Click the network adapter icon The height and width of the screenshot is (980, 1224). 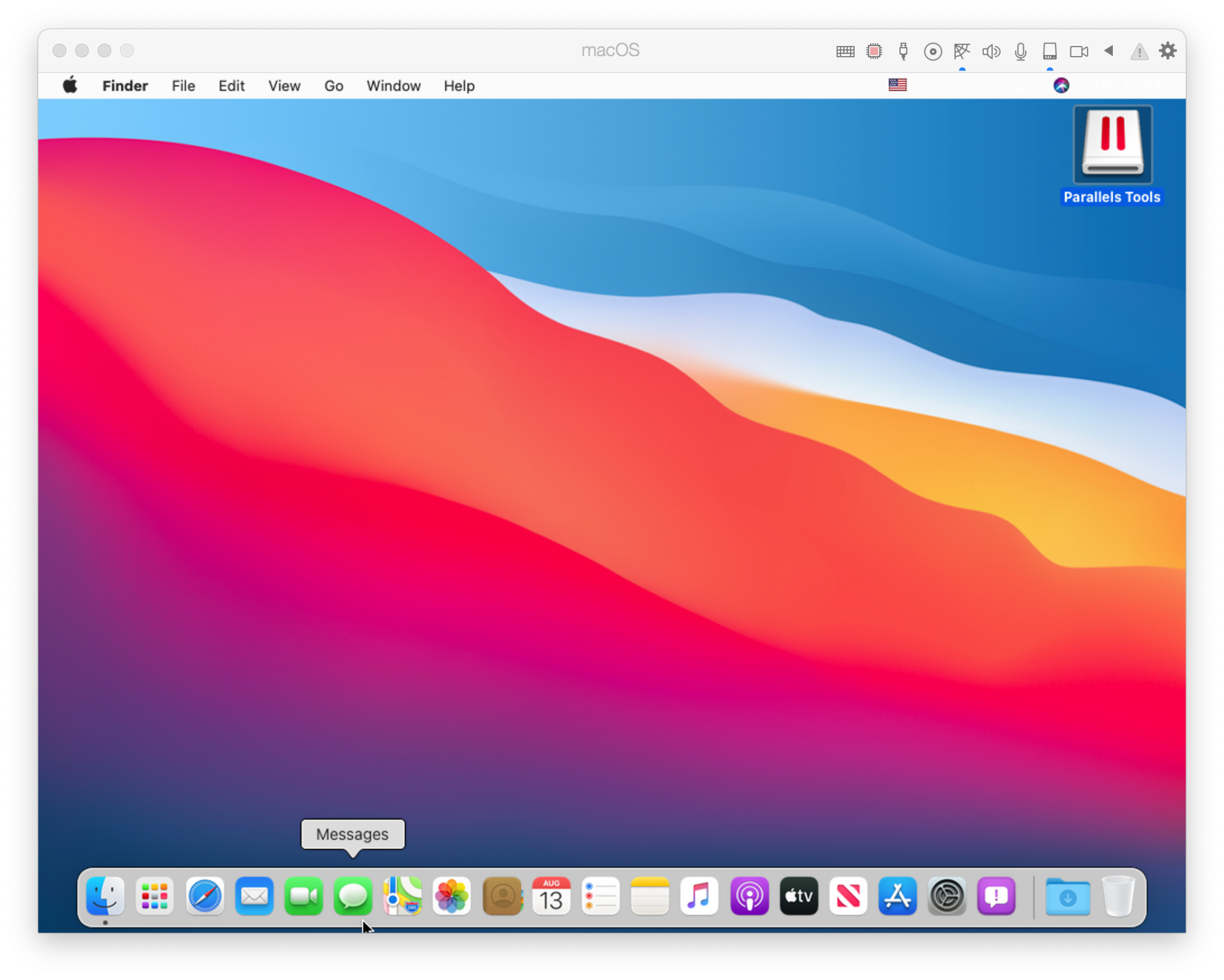tap(962, 51)
